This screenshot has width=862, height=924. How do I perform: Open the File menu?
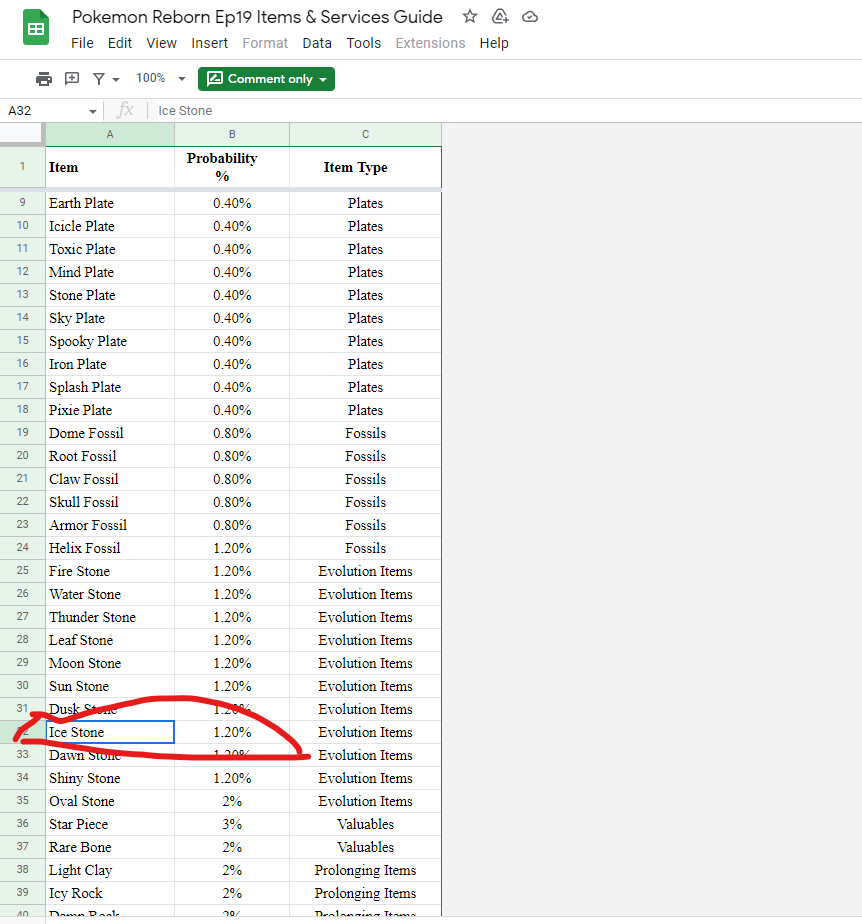tap(82, 43)
